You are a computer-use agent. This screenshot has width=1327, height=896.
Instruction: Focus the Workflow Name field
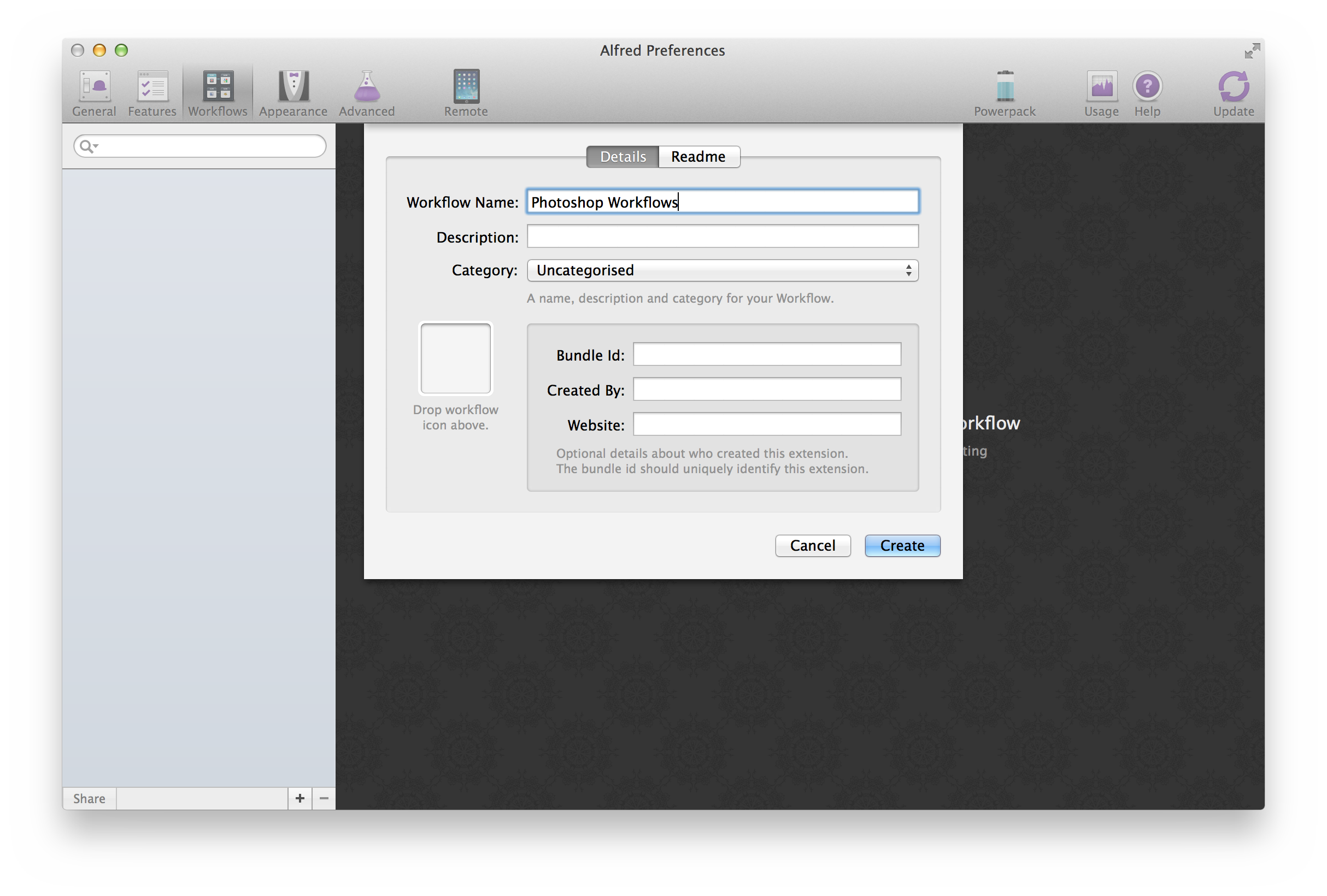coord(723,202)
